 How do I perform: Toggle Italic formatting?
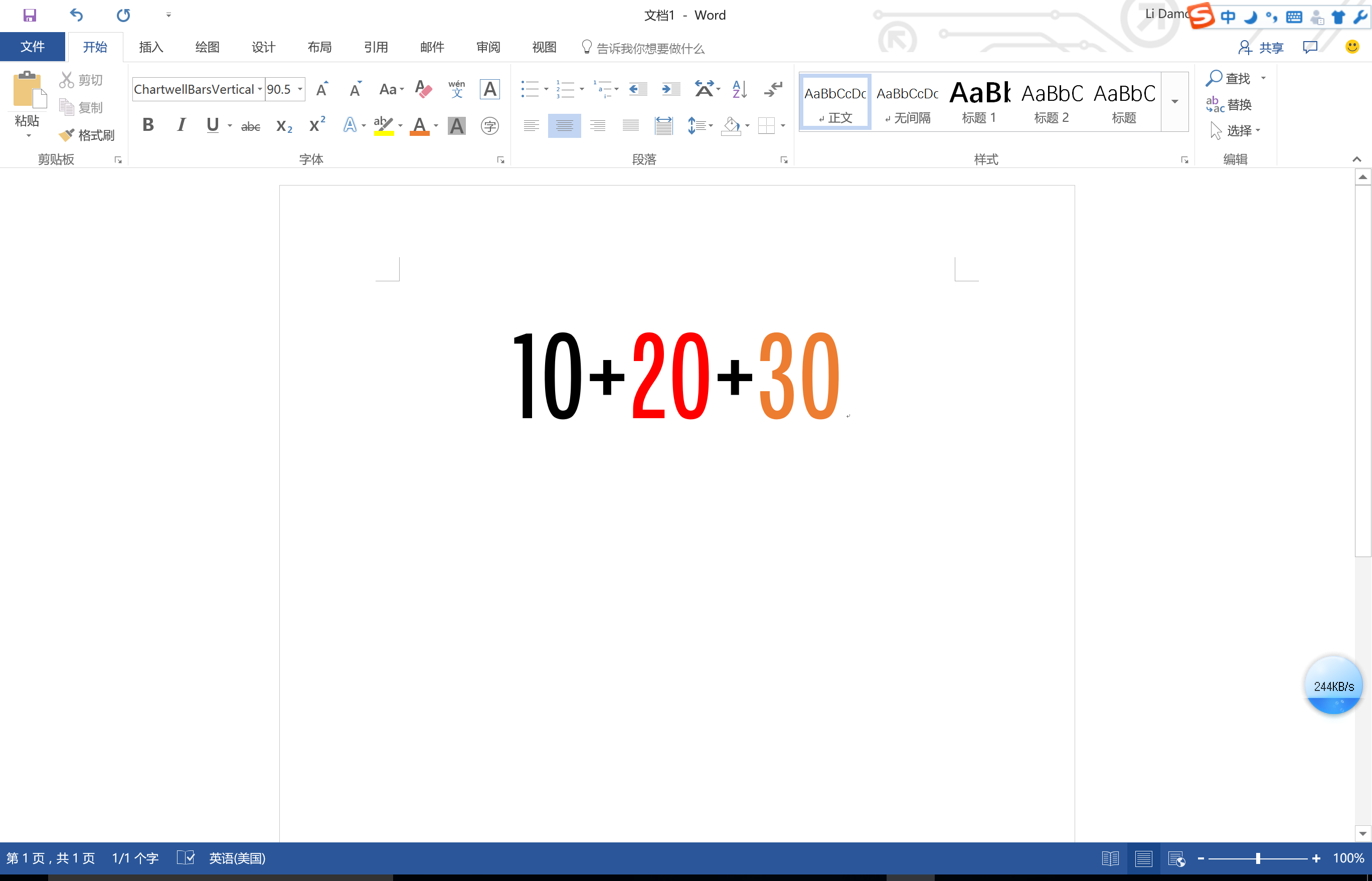point(182,125)
